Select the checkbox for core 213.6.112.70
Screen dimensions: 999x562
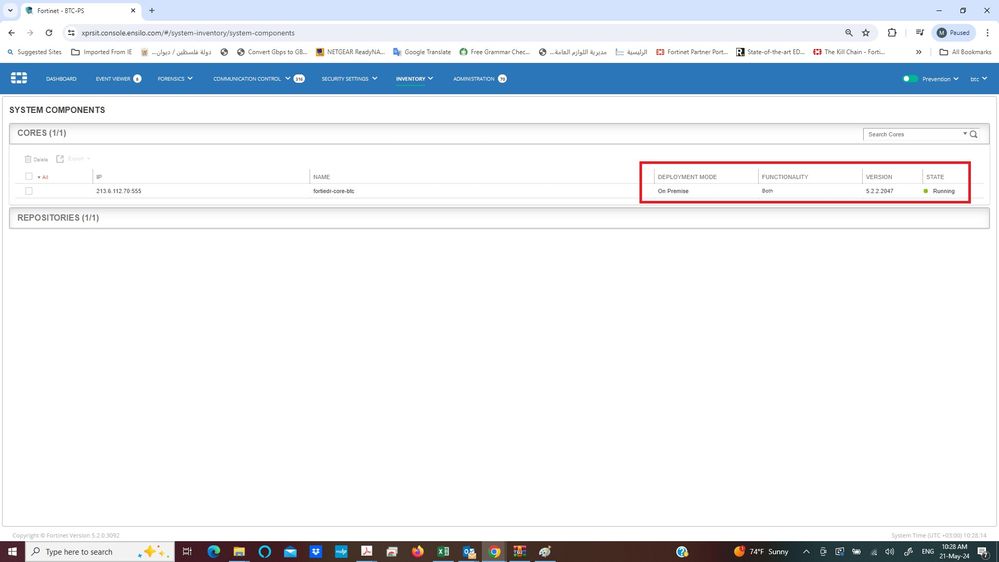[x=29, y=191]
